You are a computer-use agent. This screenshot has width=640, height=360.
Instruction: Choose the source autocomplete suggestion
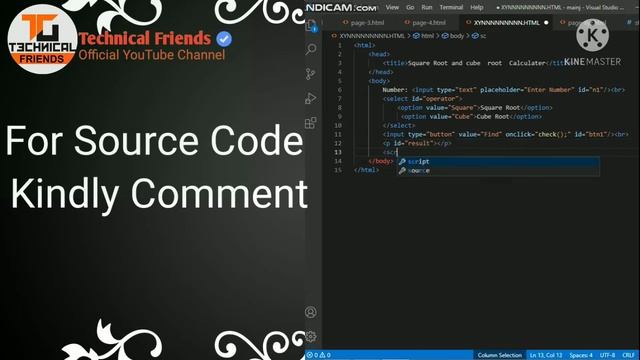point(498,171)
